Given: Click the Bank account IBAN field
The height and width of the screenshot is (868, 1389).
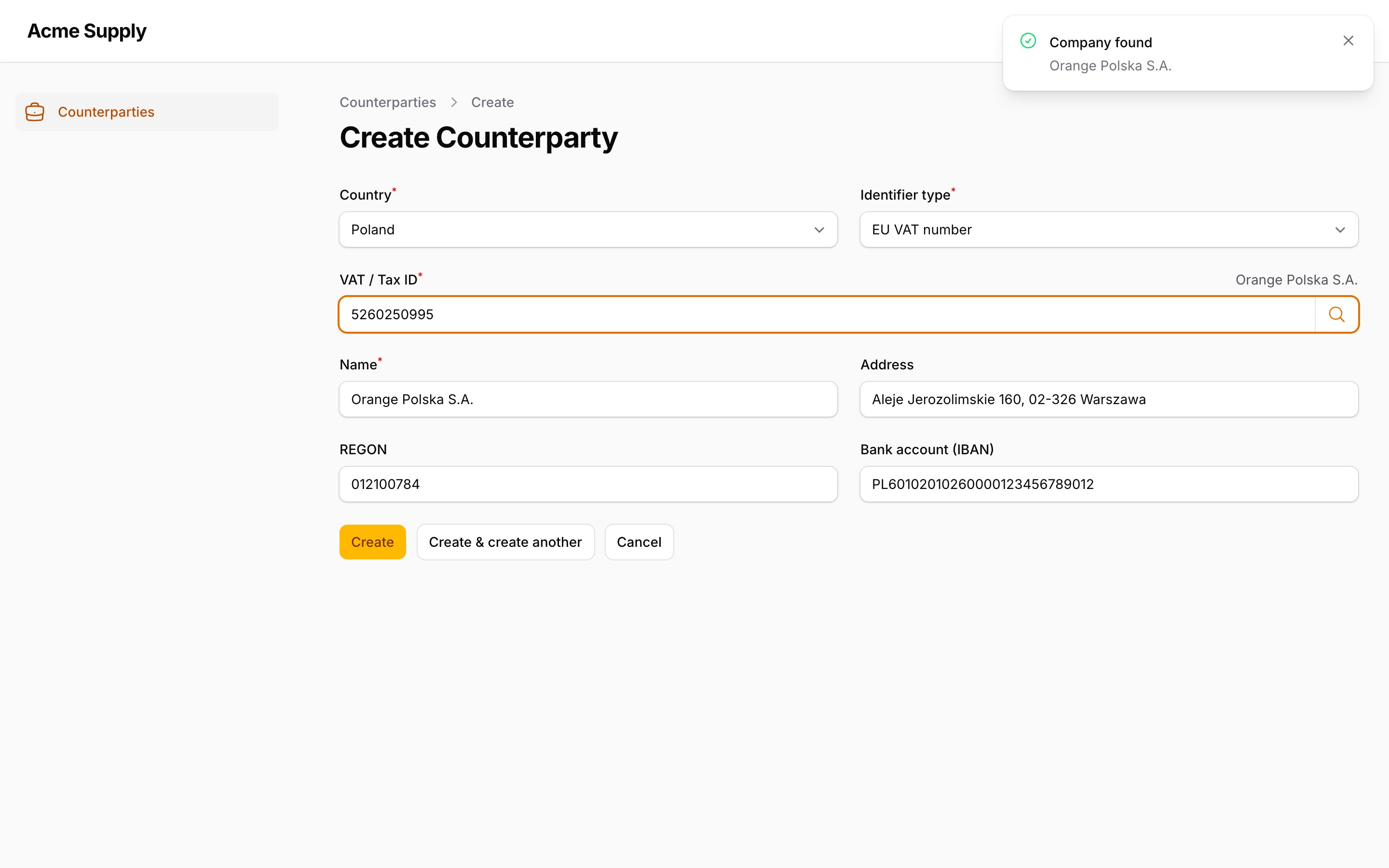Looking at the screenshot, I should point(1108,485).
